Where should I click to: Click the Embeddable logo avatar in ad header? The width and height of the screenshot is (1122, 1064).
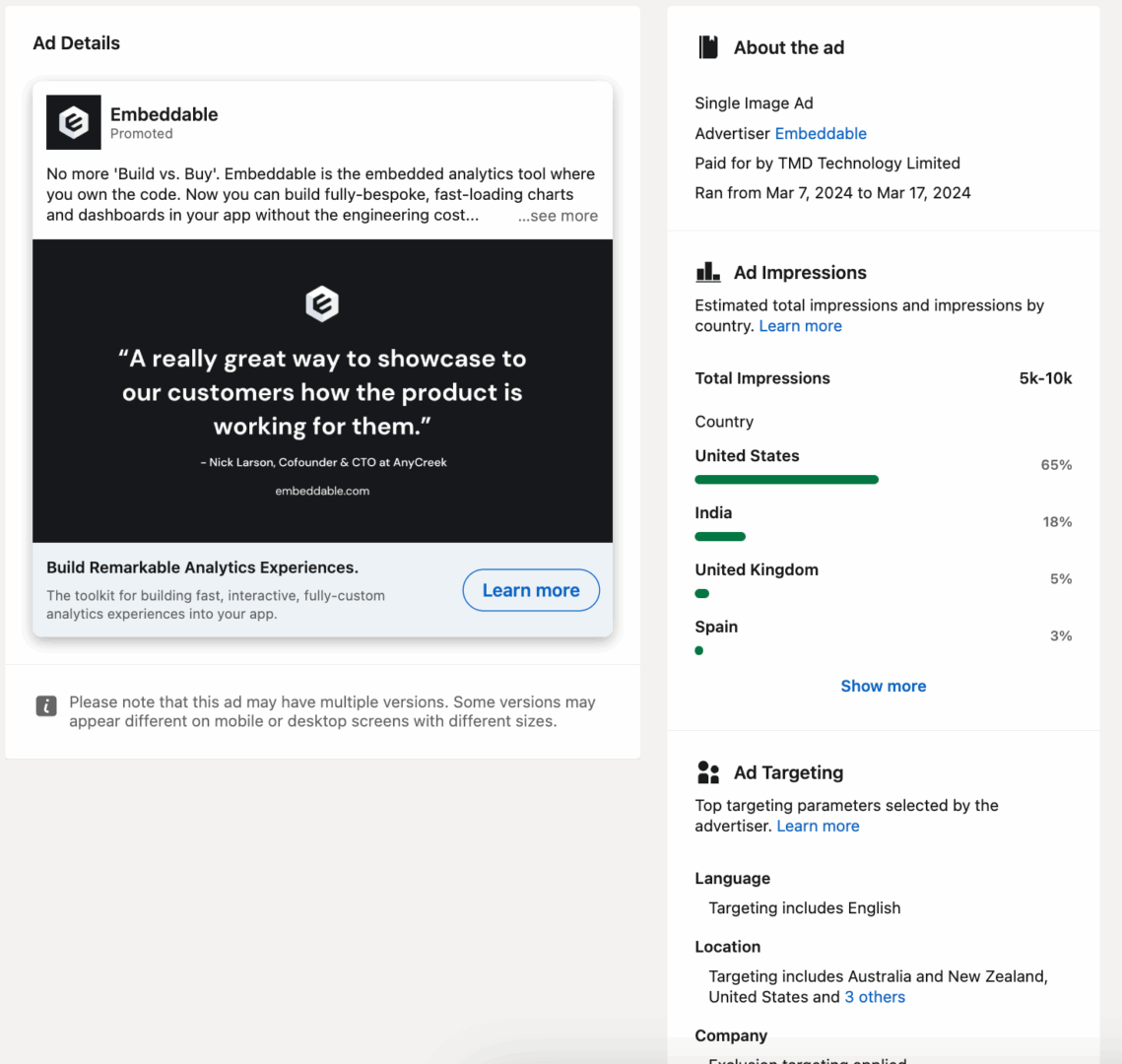coord(74,122)
